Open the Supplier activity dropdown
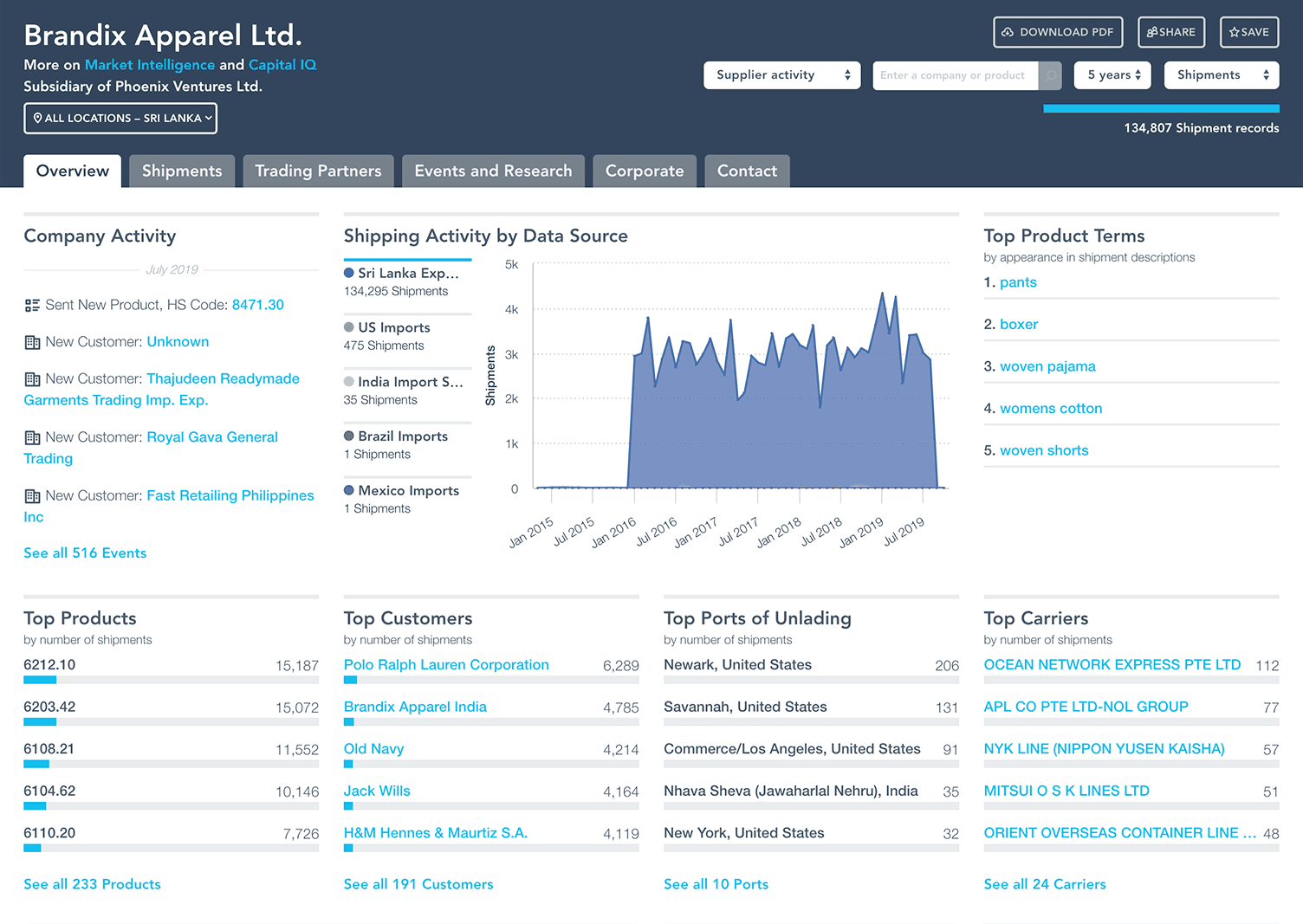This screenshot has width=1303, height=924. [x=782, y=75]
